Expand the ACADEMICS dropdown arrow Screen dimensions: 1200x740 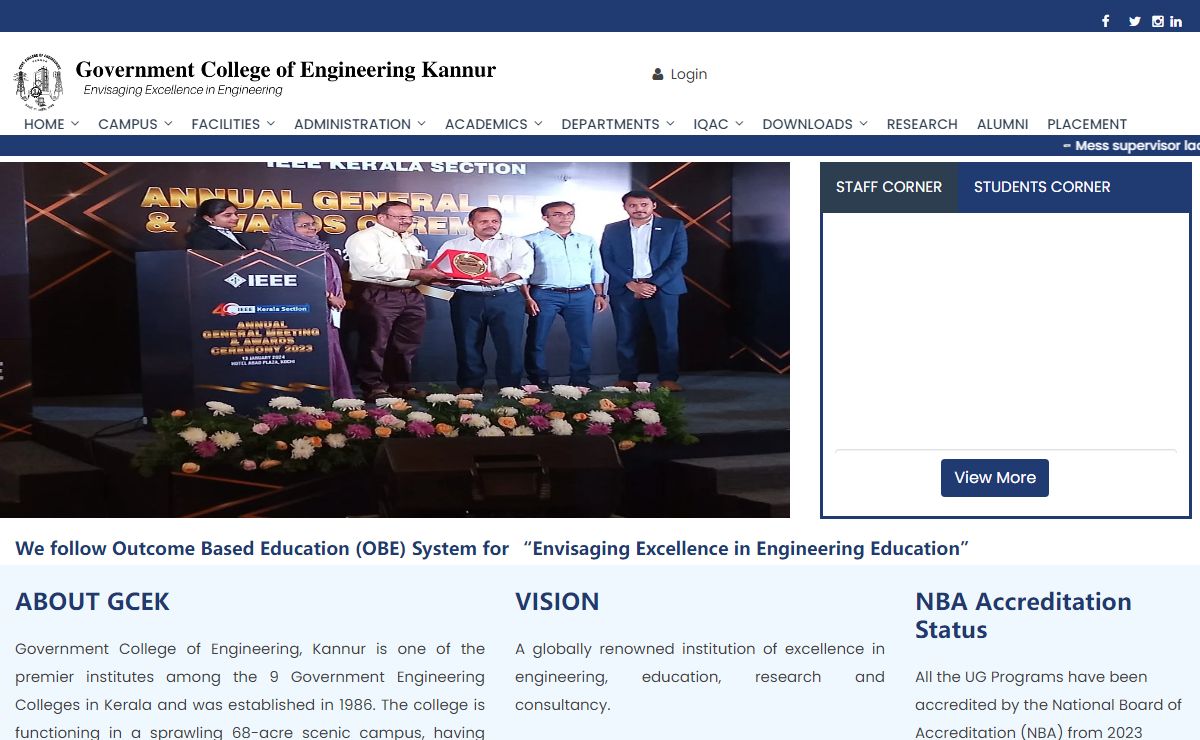(x=538, y=124)
